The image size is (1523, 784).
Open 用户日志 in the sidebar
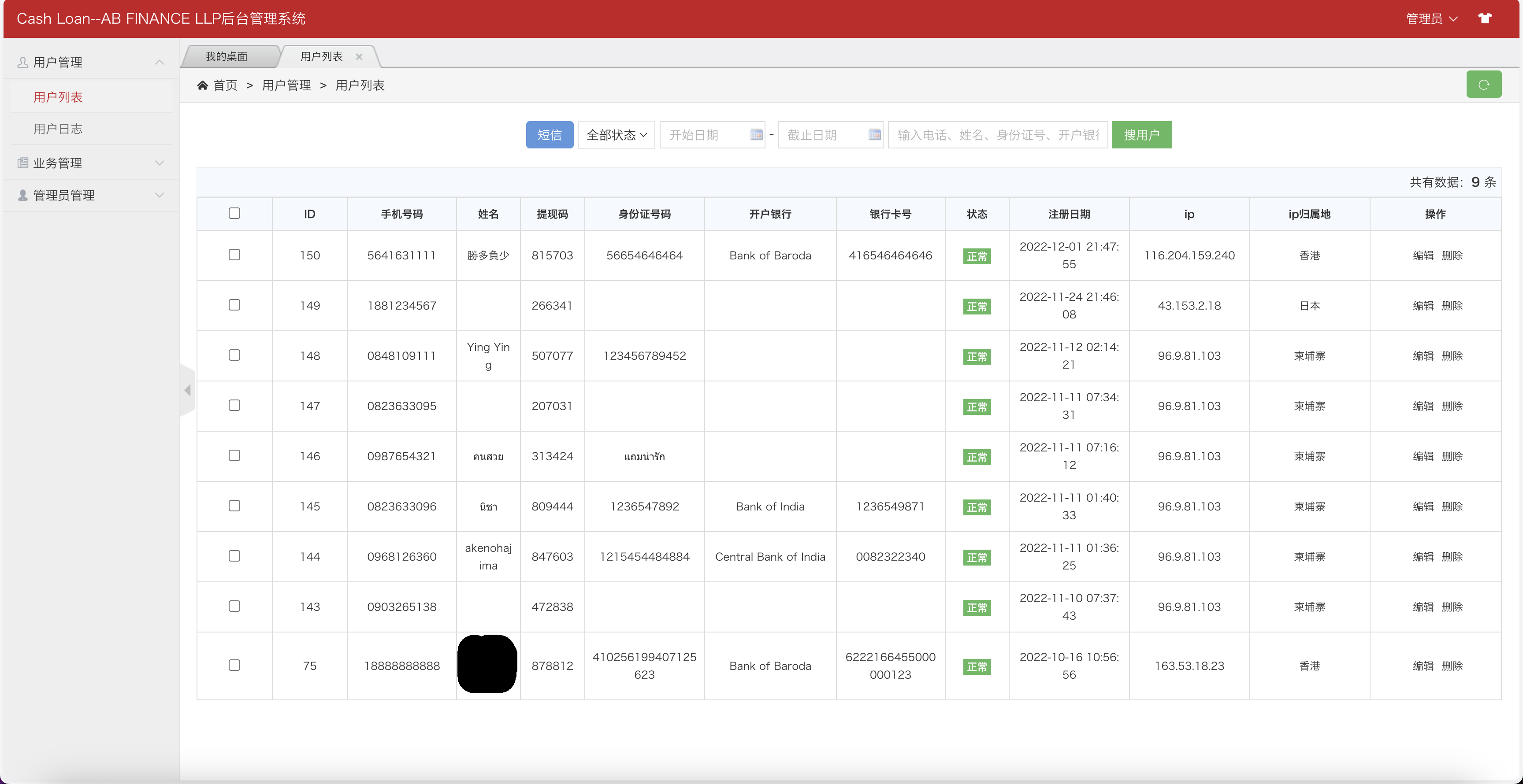[x=58, y=129]
